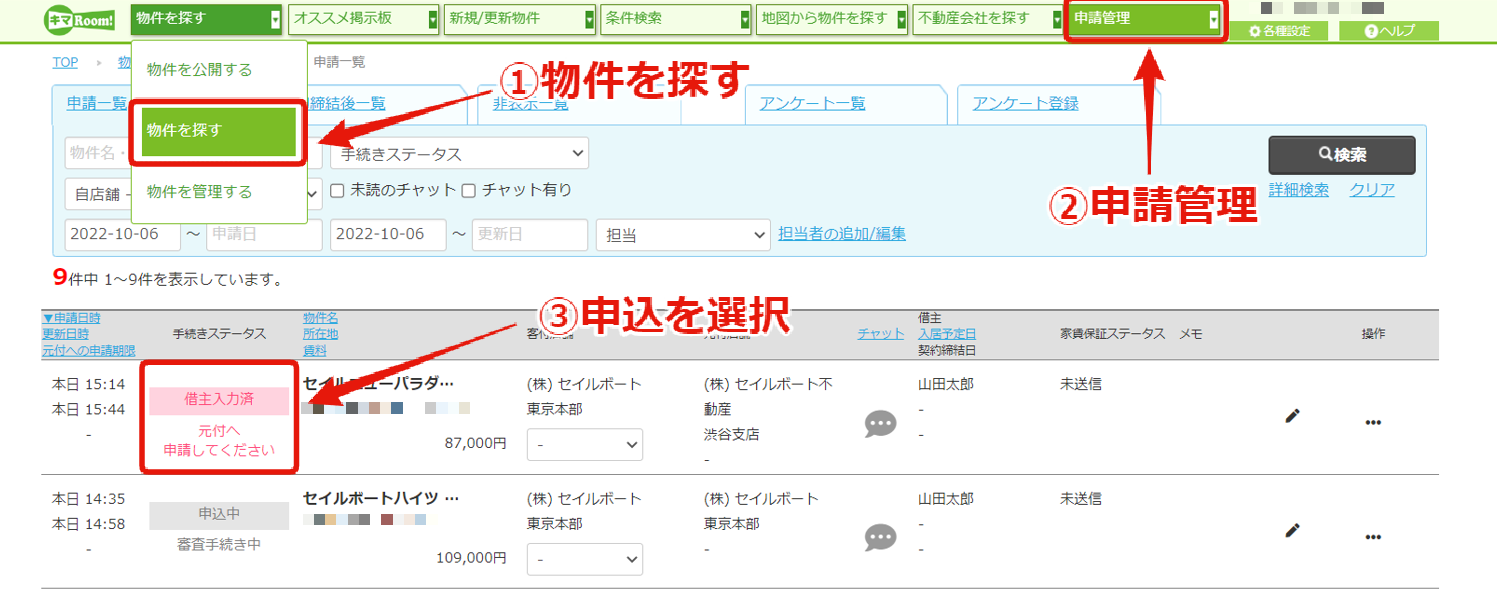The height and width of the screenshot is (590, 1497).
Task: Edit memo pencil for 87,000円 row
Action: pyautogui.click(x=1292, y=416)
